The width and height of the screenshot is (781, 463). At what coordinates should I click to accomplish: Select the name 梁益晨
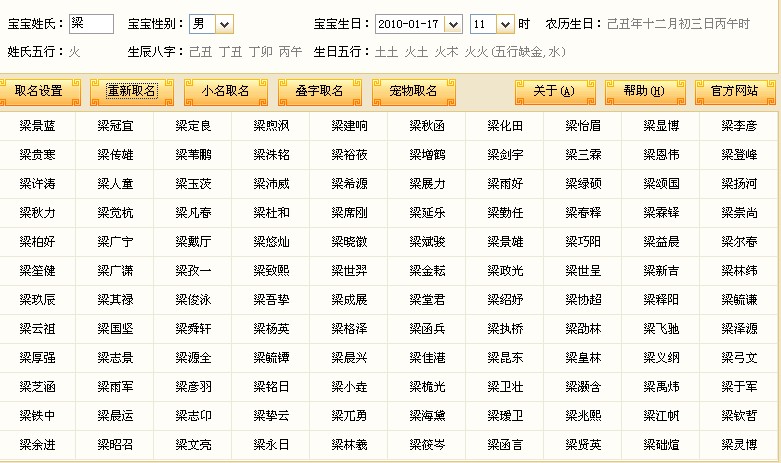(661, 242)
